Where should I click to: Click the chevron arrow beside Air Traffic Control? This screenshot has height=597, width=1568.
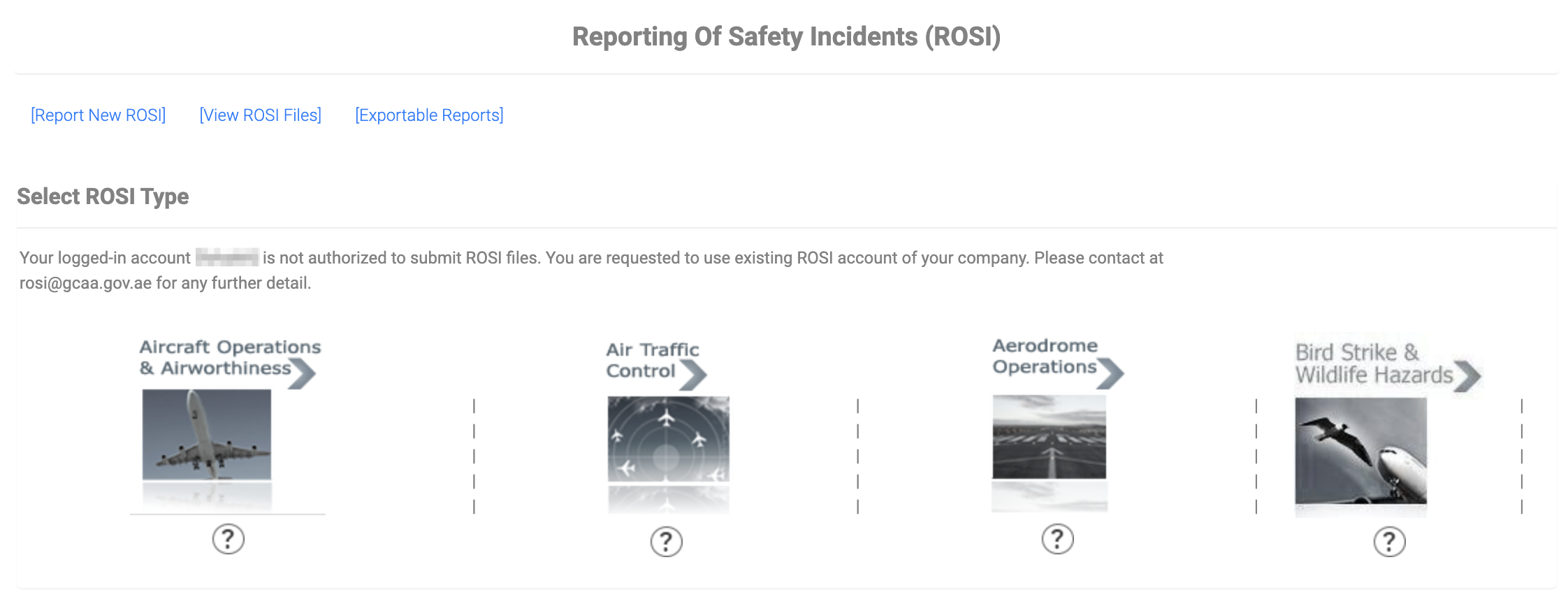pos(693,375)
